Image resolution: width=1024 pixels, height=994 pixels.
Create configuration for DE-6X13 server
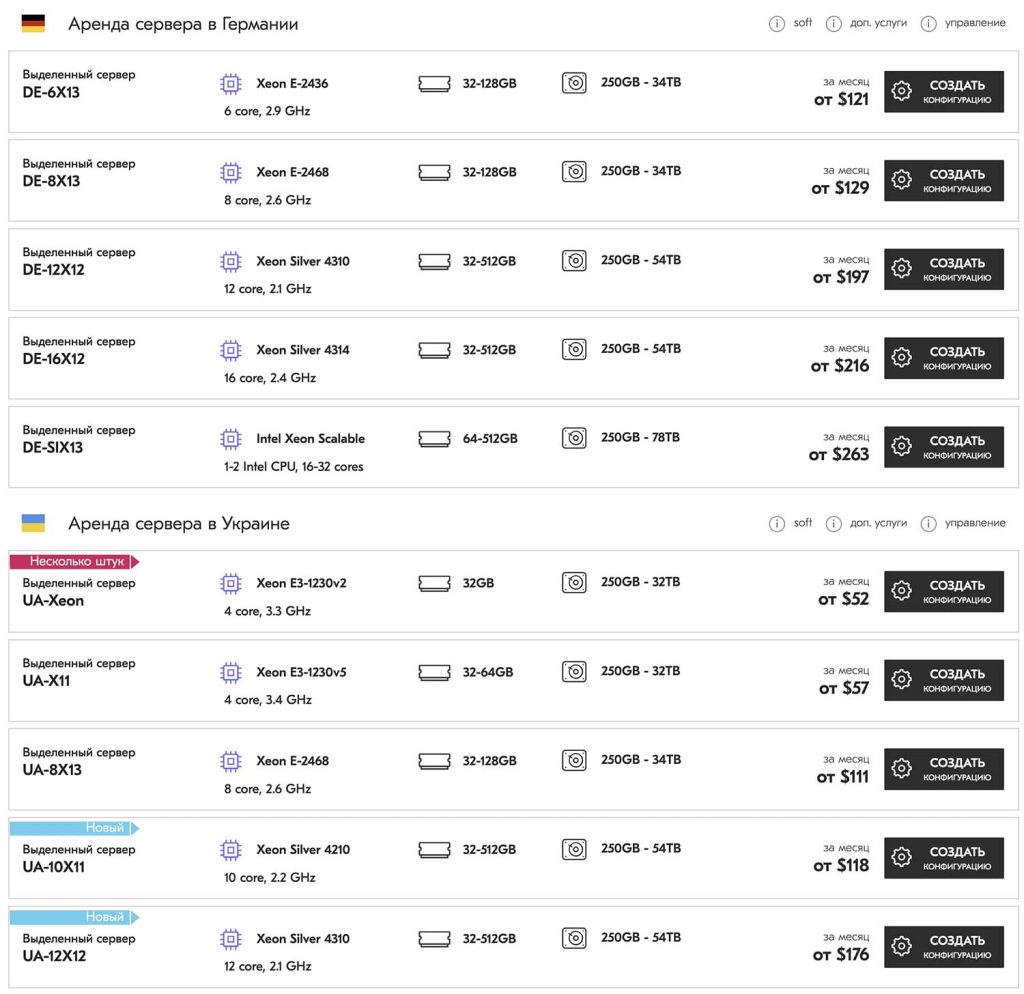[944, 91]
